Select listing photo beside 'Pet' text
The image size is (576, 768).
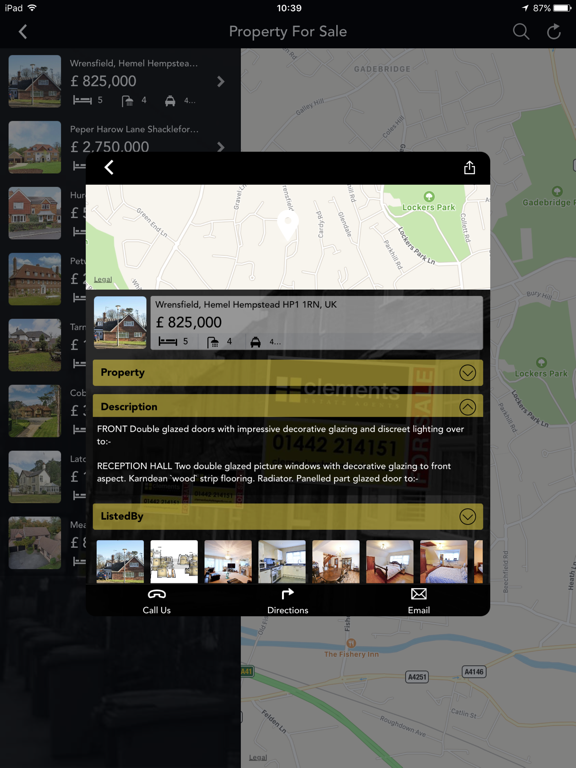(35, 279)
